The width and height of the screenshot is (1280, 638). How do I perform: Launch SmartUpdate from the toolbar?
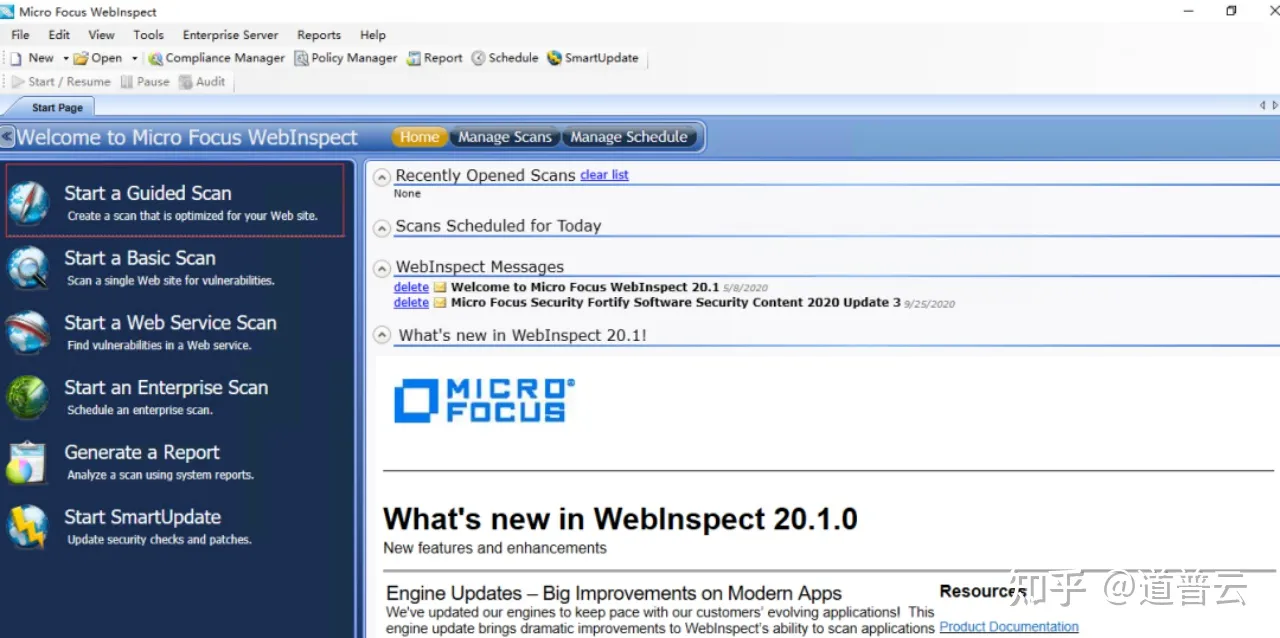click(x=593, y=58)
